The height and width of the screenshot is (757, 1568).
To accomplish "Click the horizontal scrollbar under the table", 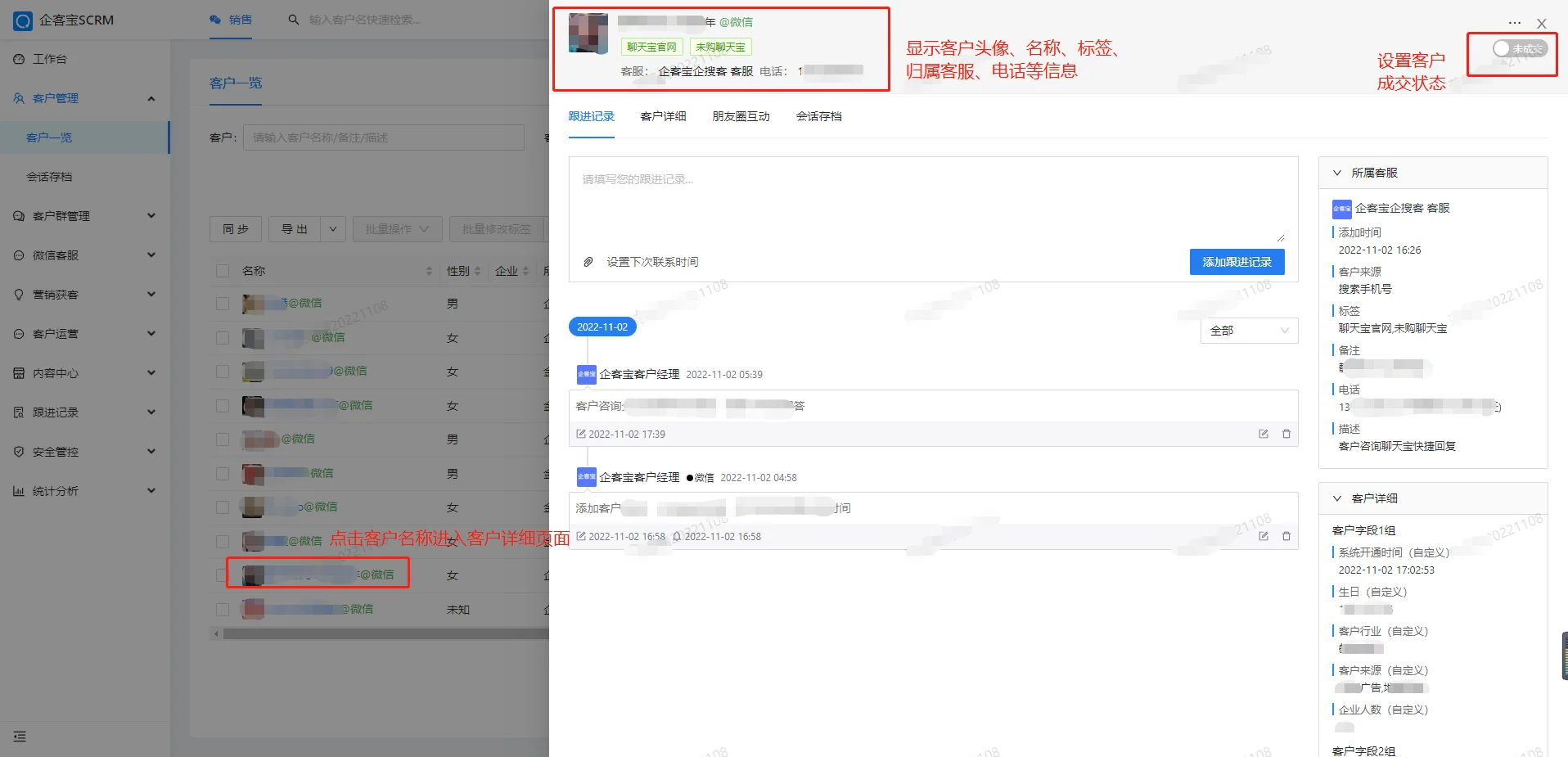I will pos(385,633).
